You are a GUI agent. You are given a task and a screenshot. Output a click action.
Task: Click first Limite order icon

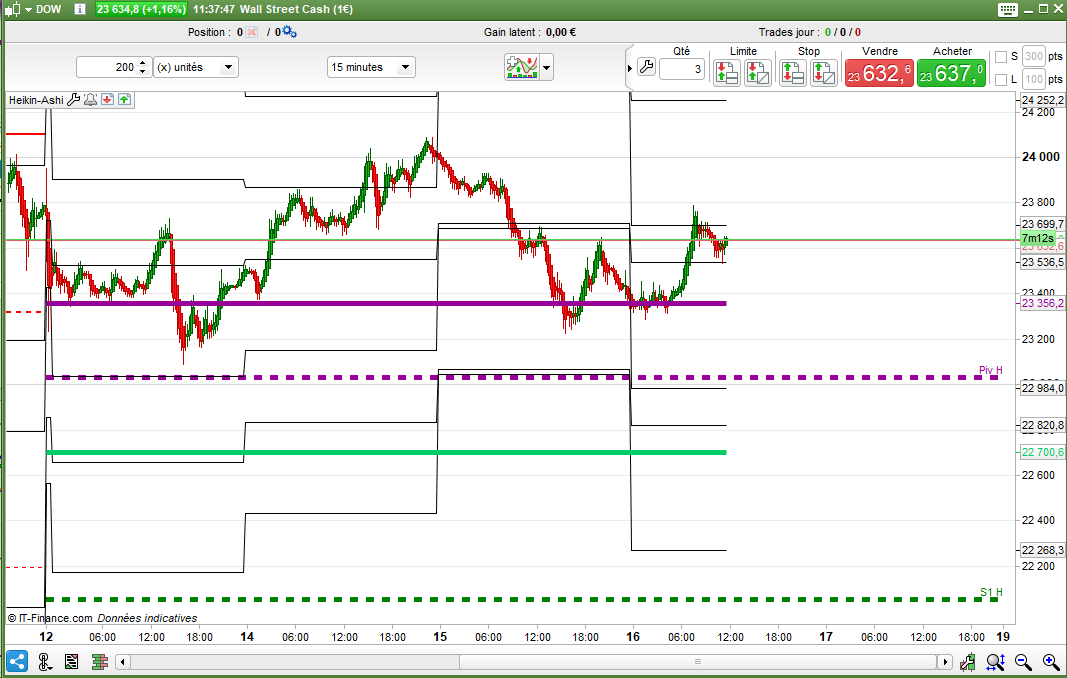click(x=727, y=72)
